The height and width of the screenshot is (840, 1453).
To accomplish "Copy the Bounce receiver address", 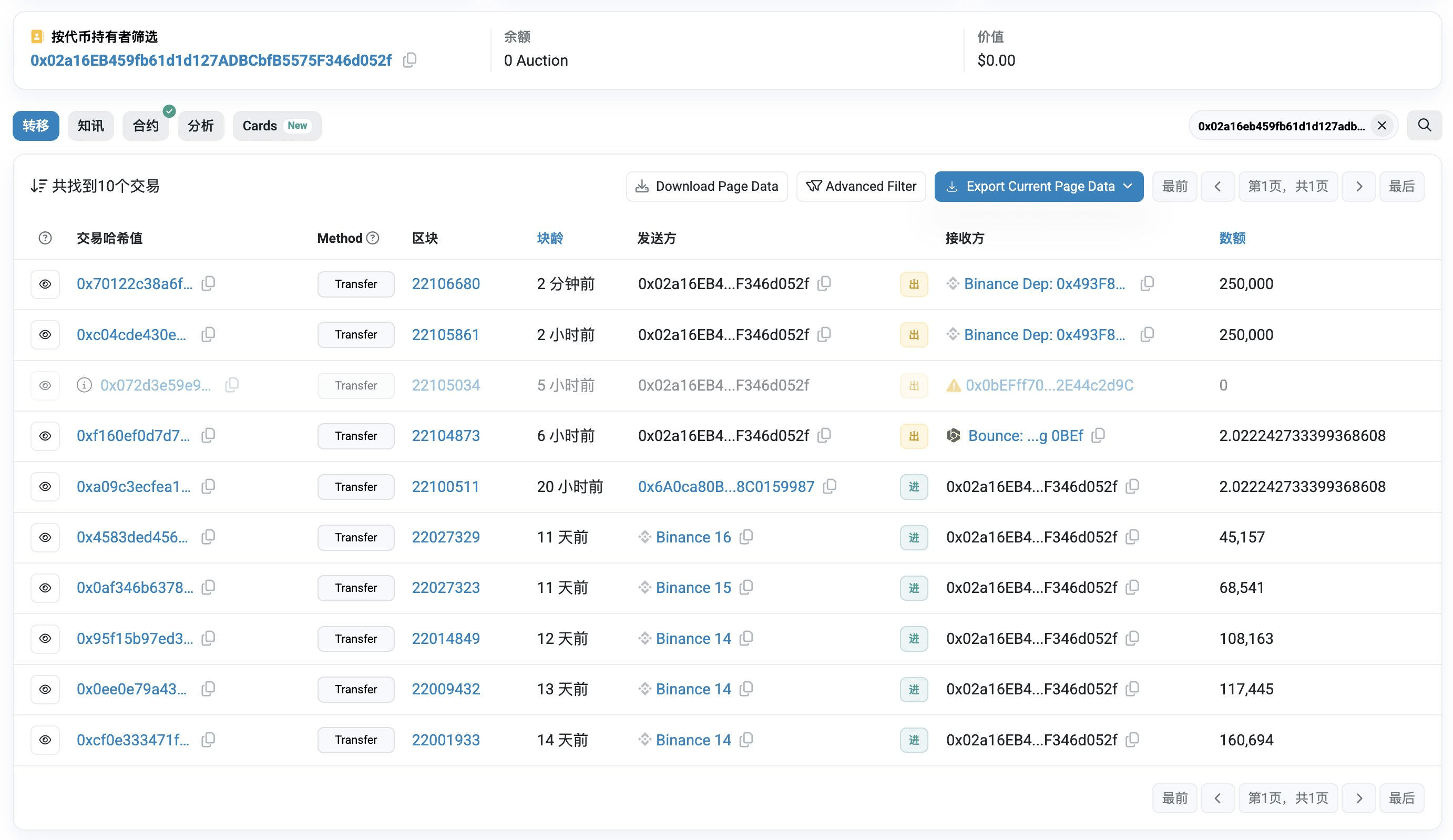I will pyautogui.click(x=1098, y=436).
